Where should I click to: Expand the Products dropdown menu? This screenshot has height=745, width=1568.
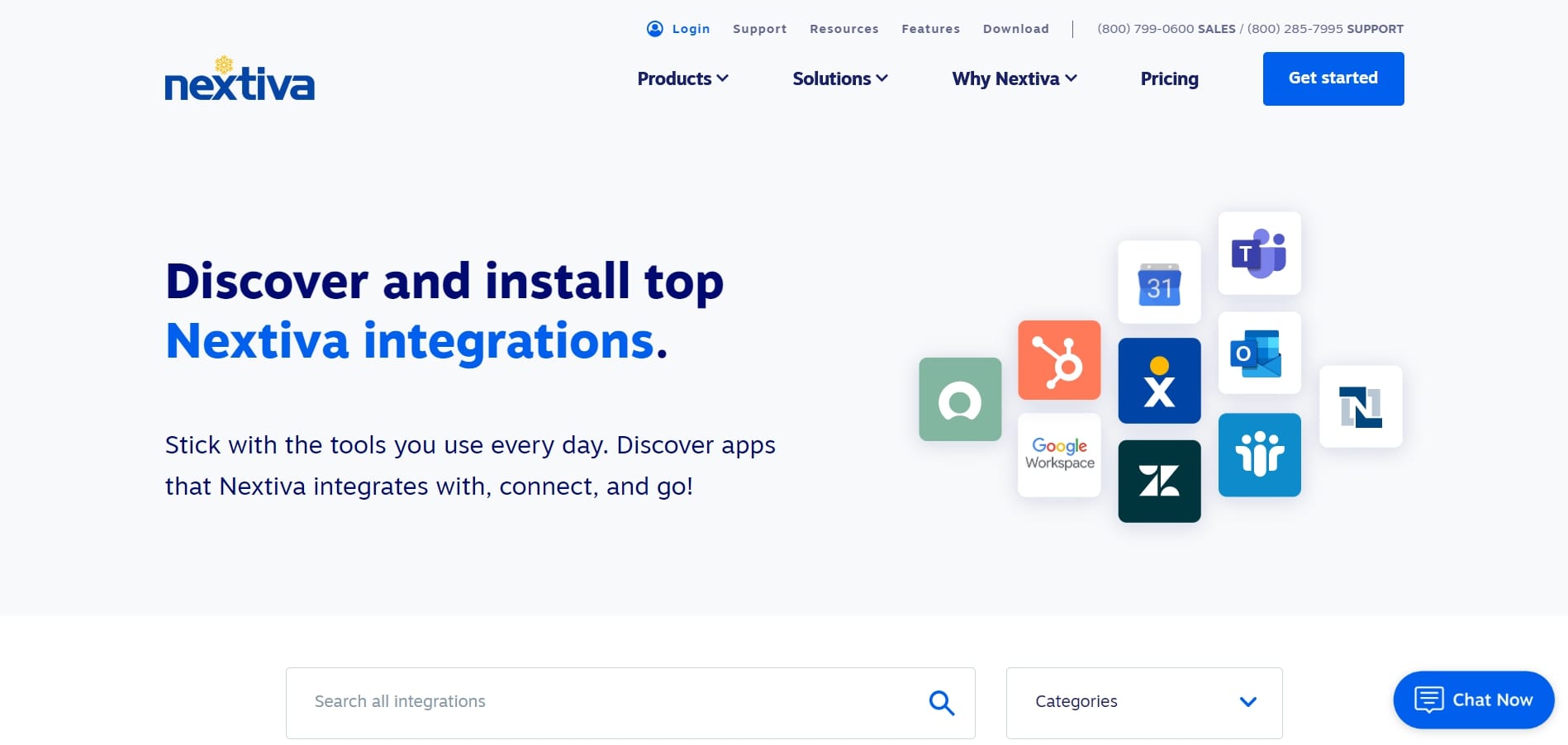pos(682,78)
